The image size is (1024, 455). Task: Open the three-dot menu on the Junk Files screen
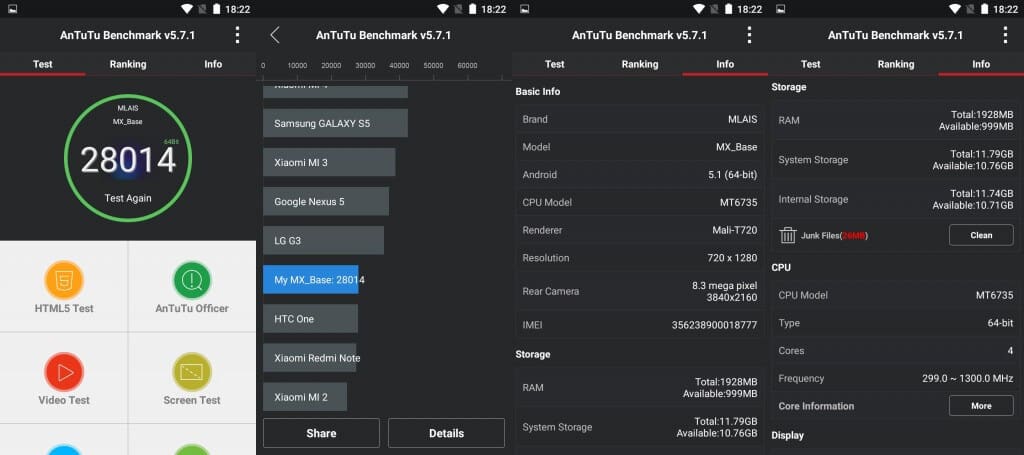(x=1005, y=35)
